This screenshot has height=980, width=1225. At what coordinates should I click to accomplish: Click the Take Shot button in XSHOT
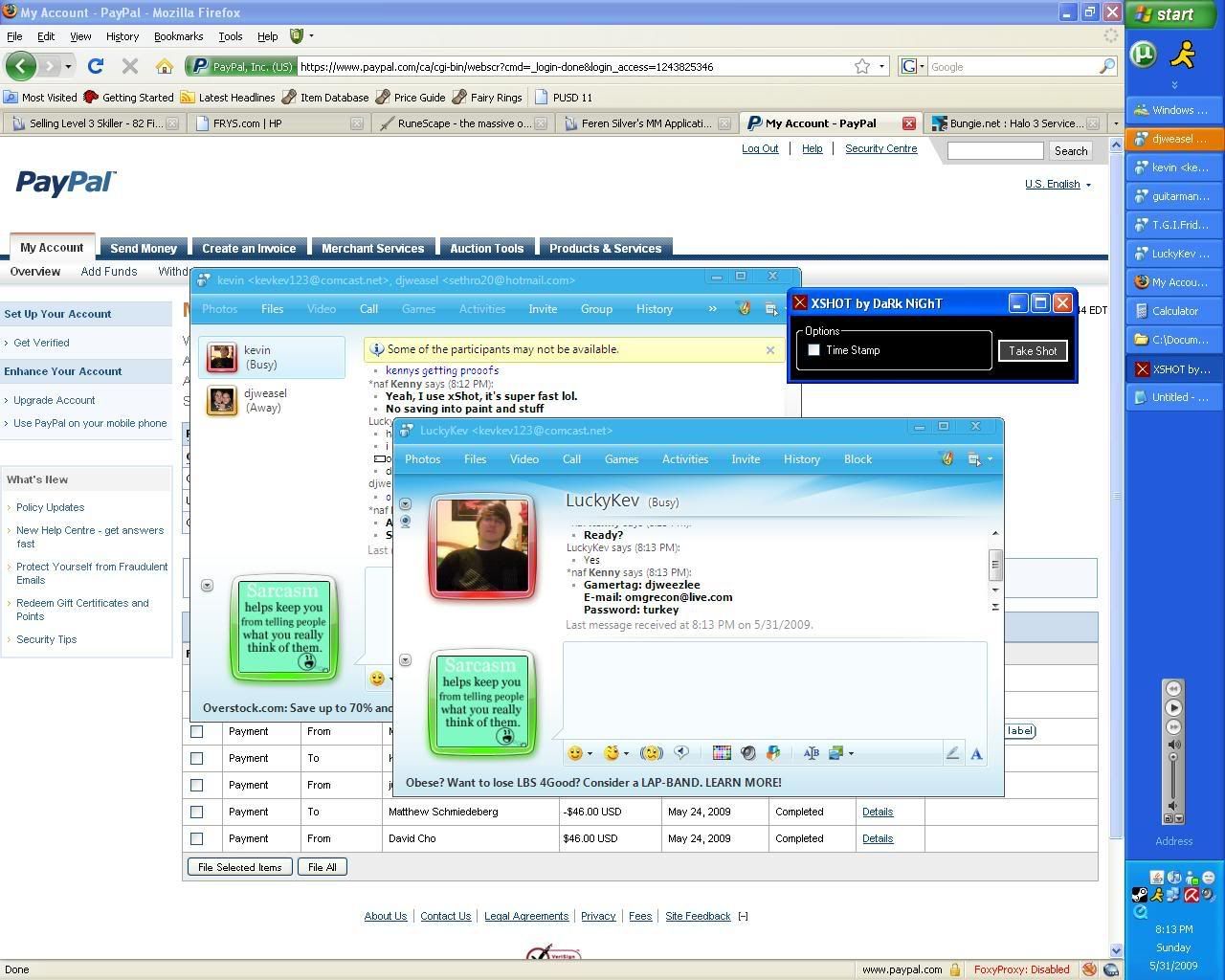click(x=1033, y=350)
